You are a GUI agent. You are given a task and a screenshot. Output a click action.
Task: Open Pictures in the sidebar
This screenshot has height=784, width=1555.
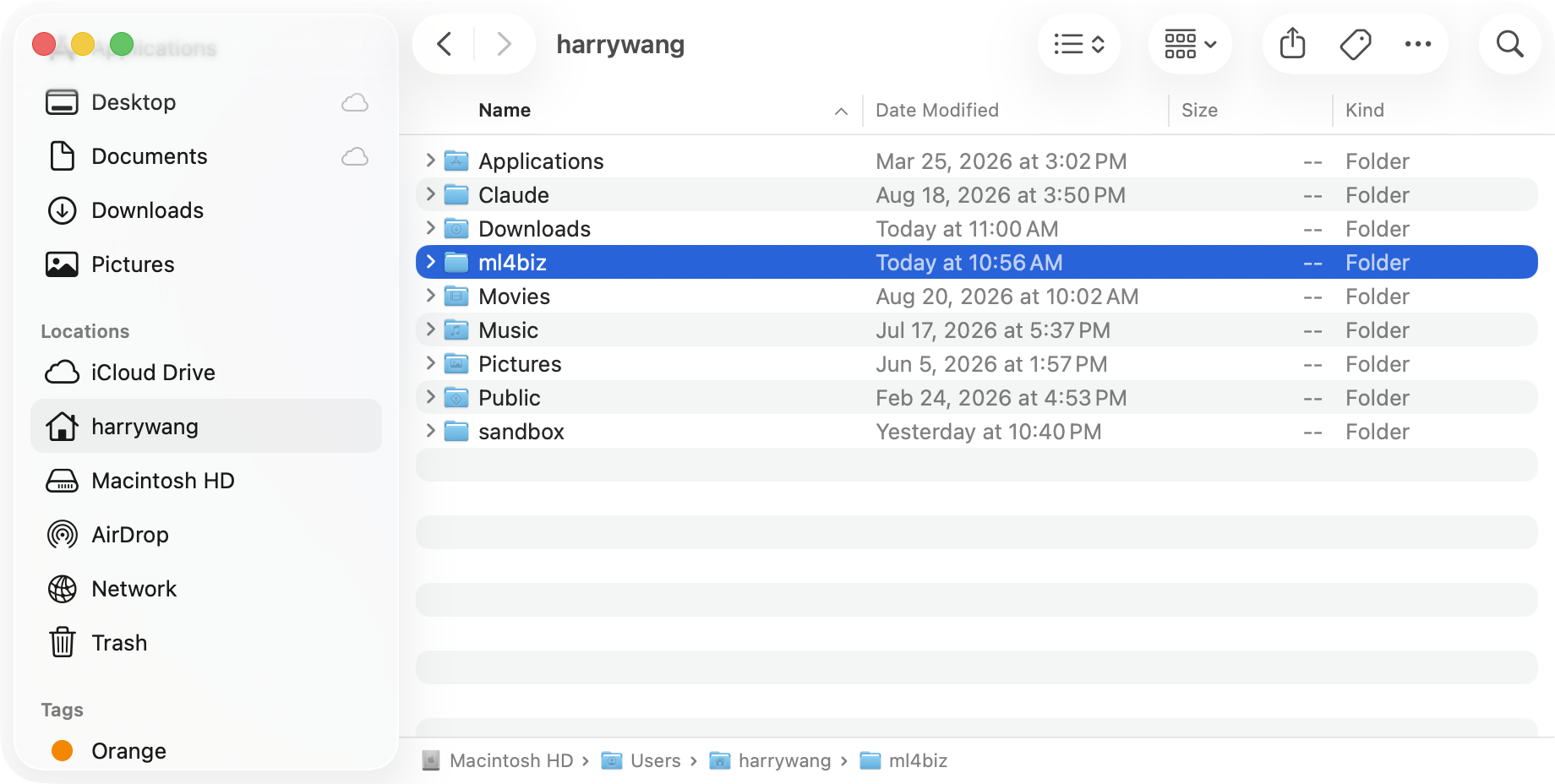click(x=206, y=264)
